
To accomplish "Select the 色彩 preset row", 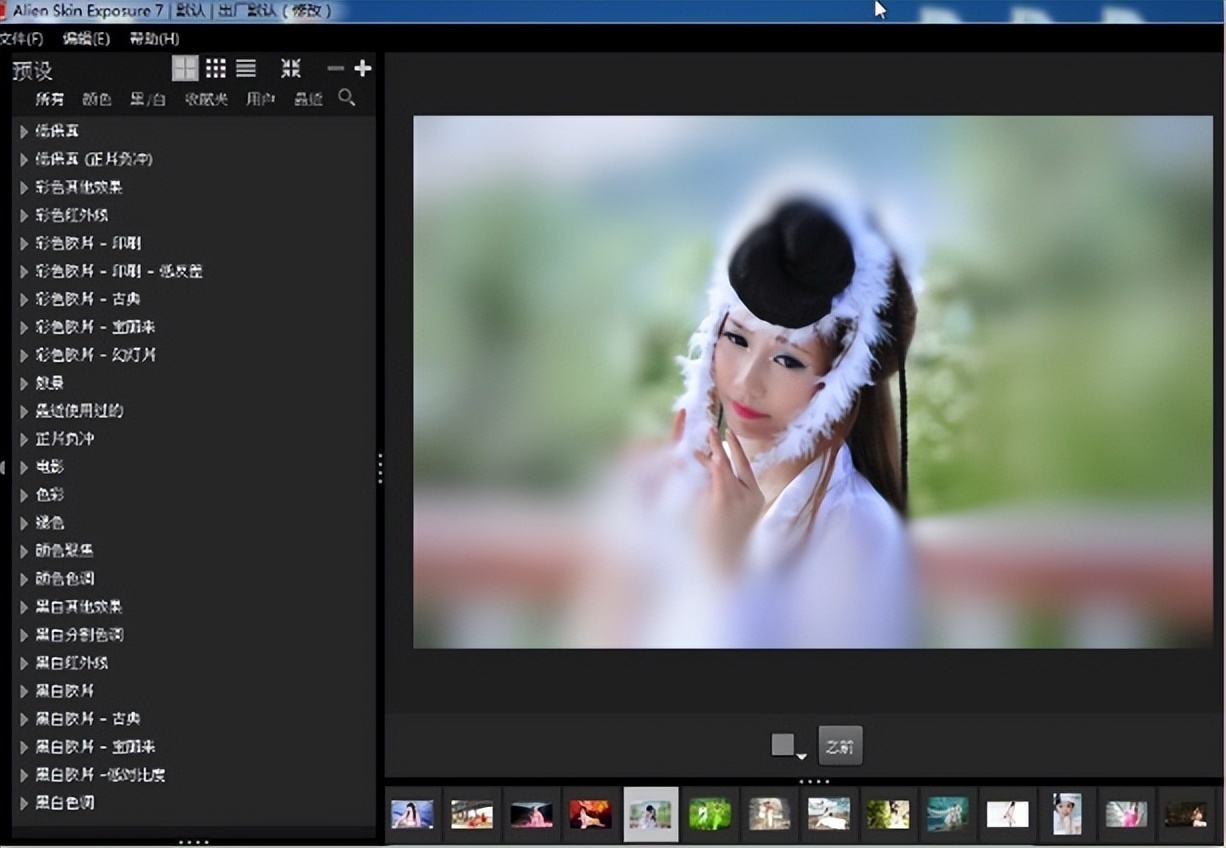I will [x=194, y=495].
